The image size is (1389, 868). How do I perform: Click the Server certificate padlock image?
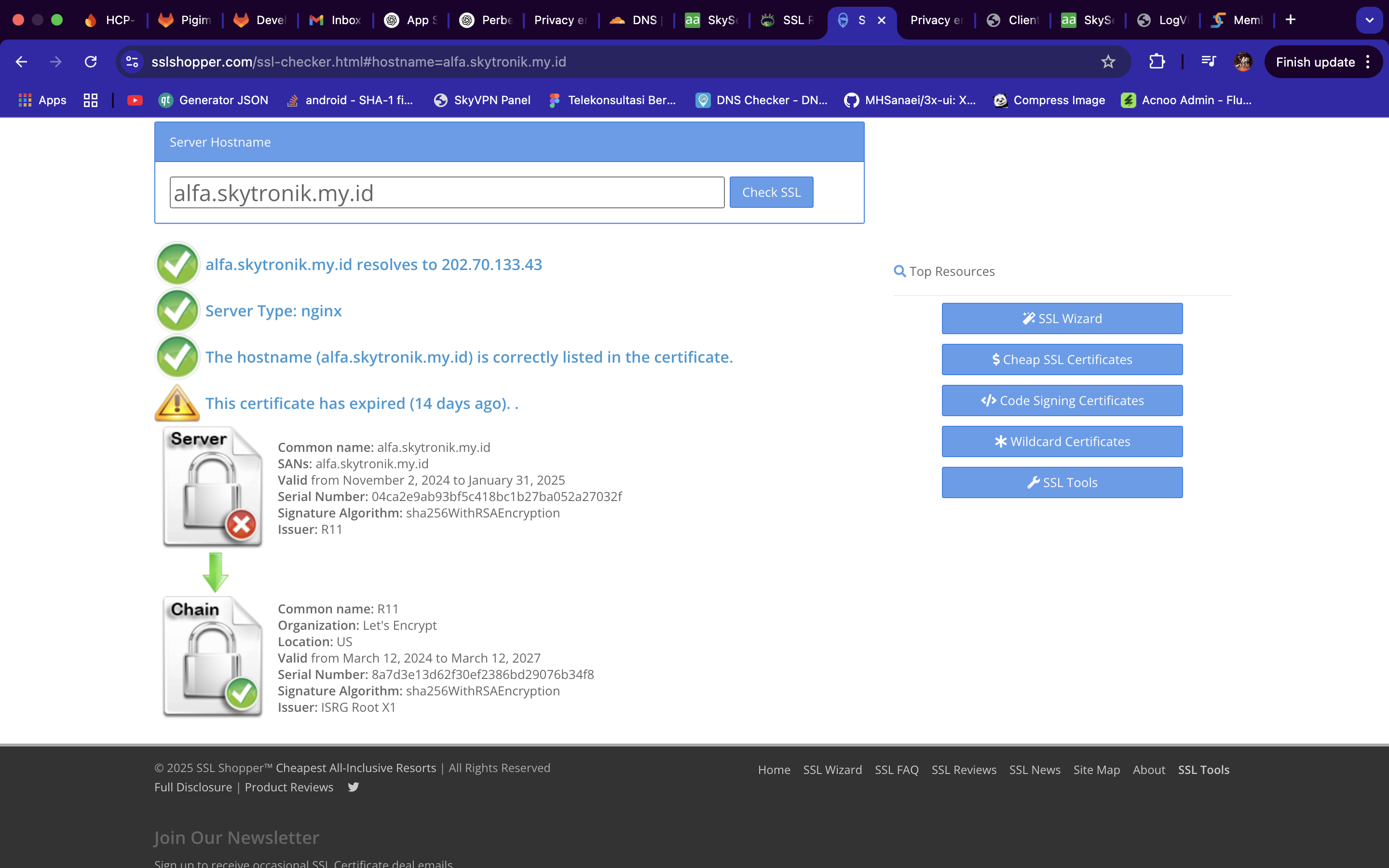click(213, 487)
